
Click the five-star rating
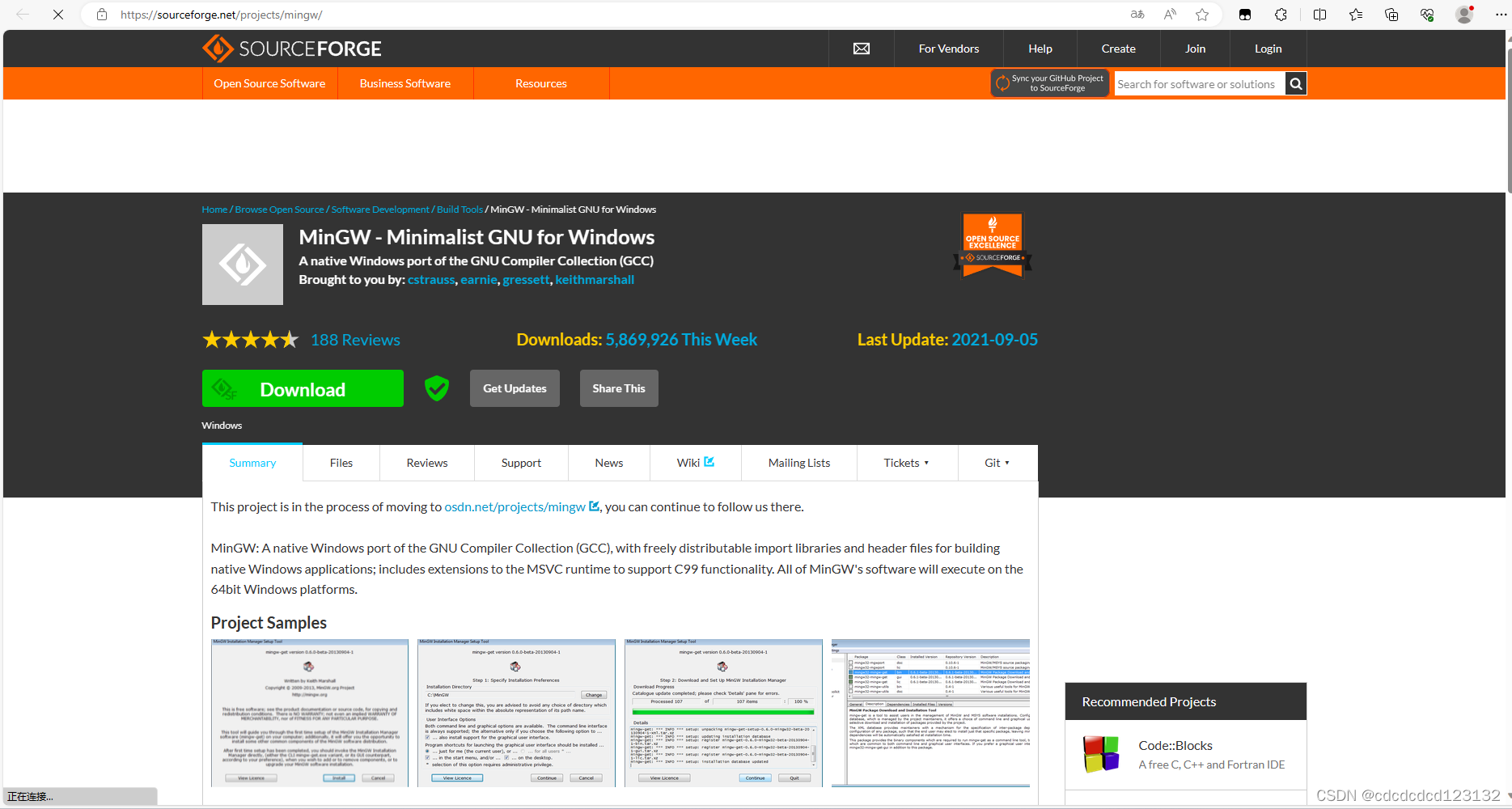click(x=251, y=340)
